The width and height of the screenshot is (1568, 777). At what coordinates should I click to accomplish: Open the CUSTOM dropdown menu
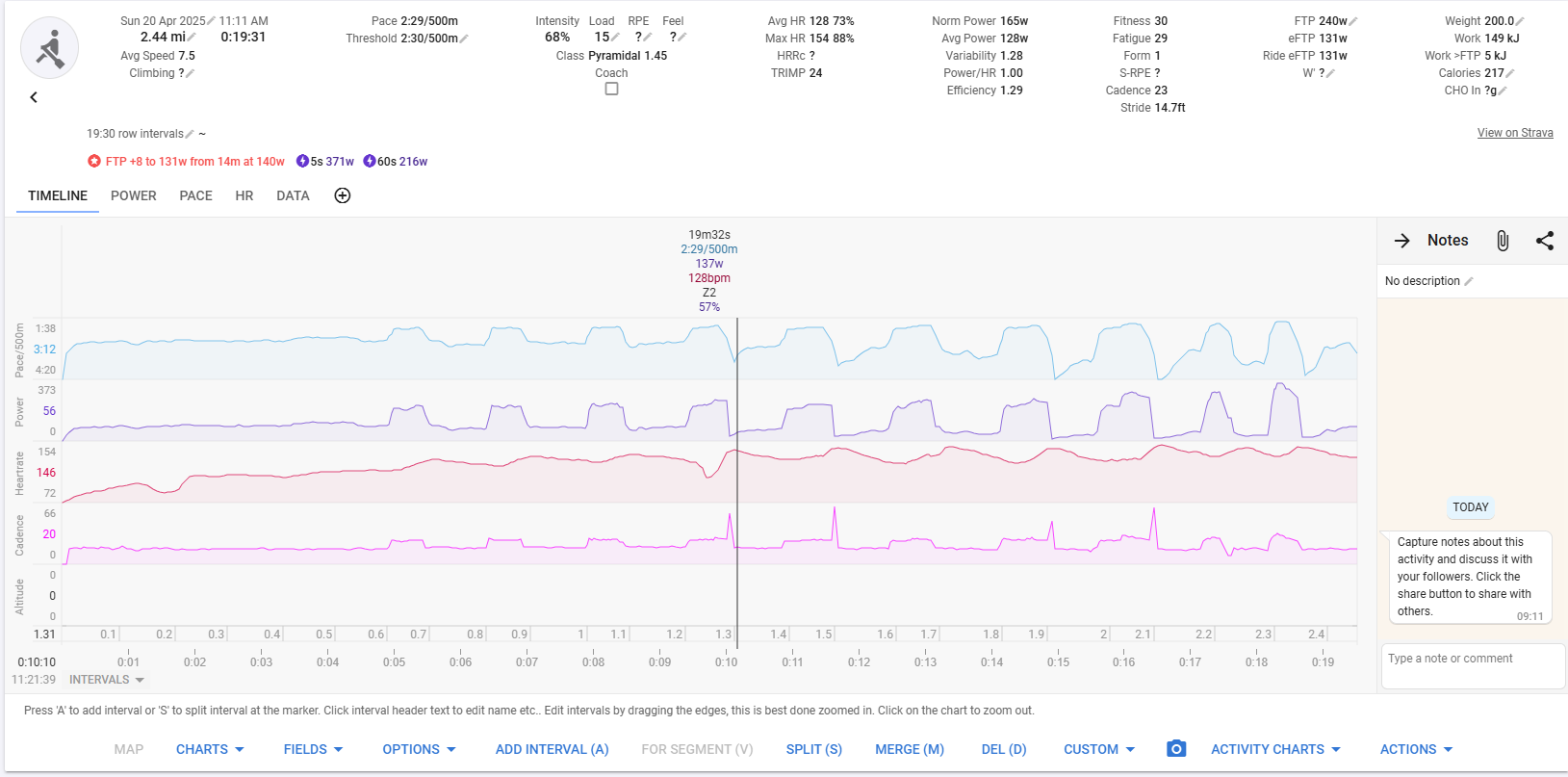(1099, 749)
